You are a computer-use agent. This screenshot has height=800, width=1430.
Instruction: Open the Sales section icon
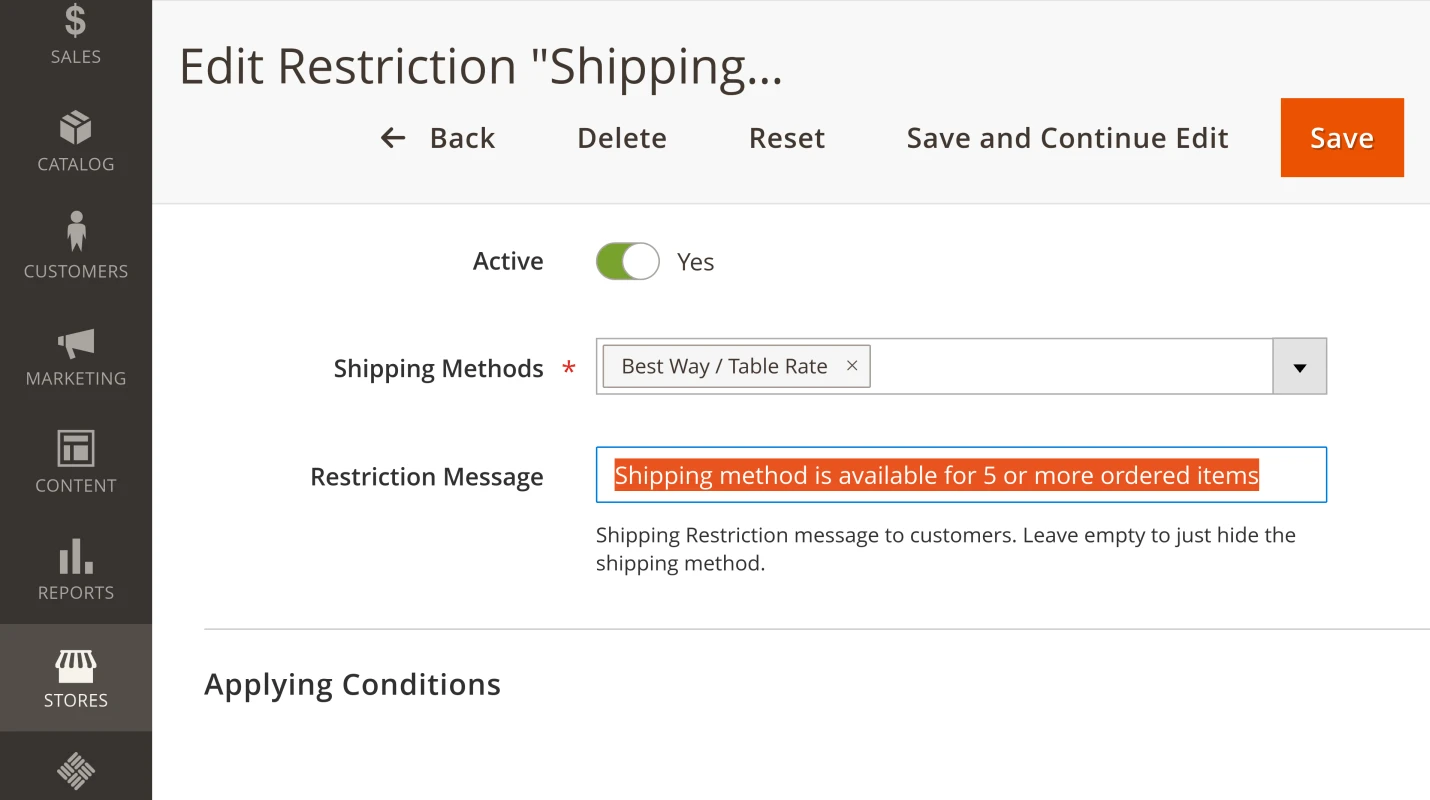[x=75, y=20]
